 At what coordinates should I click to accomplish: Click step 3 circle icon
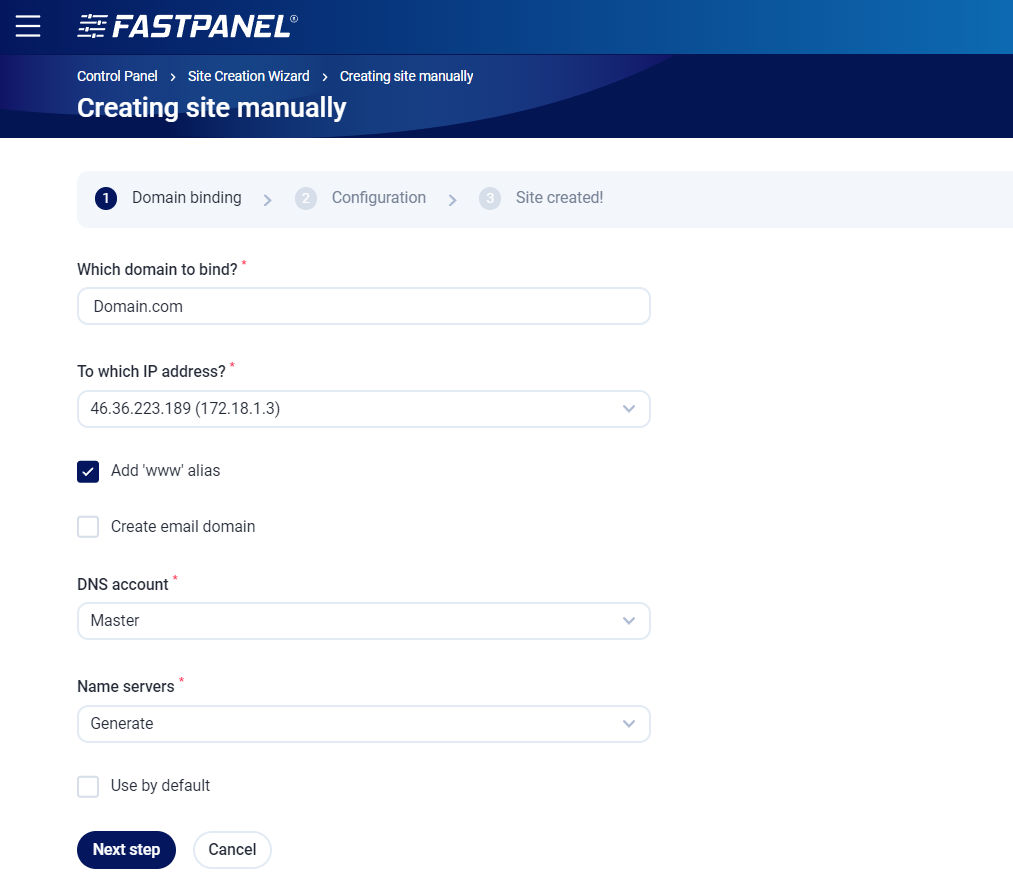[490, 199]
